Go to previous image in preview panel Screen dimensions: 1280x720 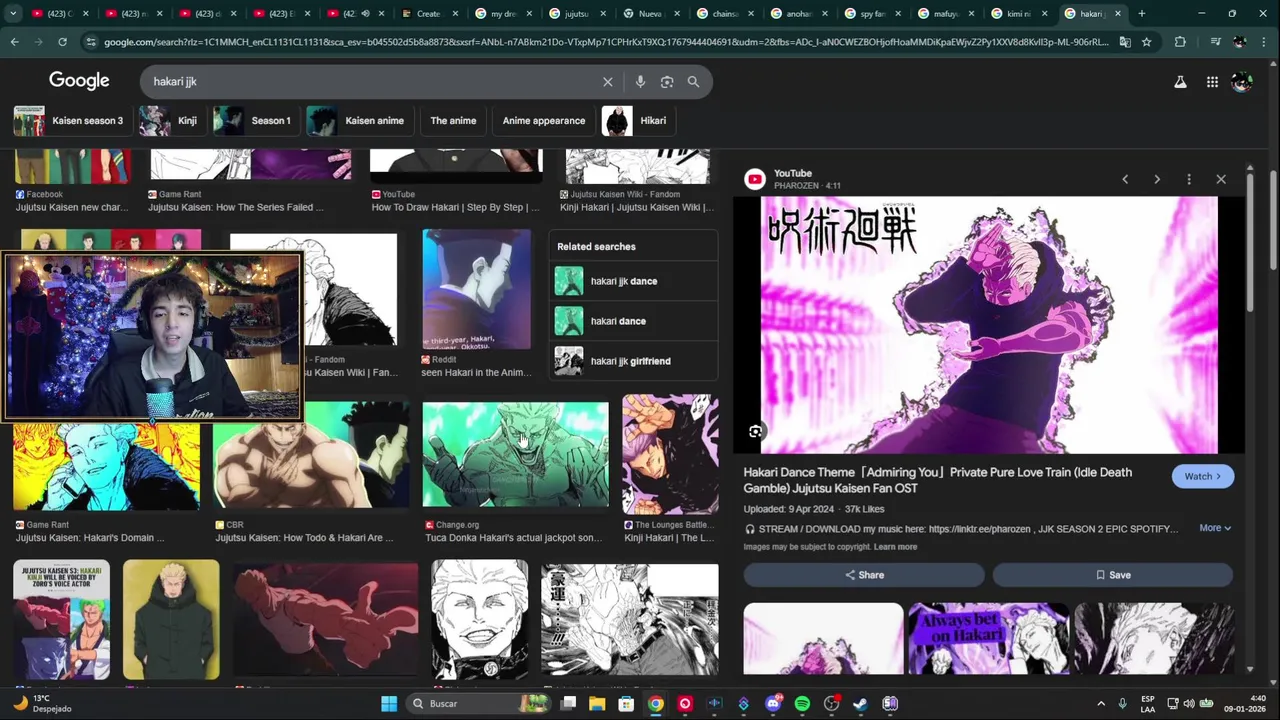pyautogui.click(x=1125, y=179)
